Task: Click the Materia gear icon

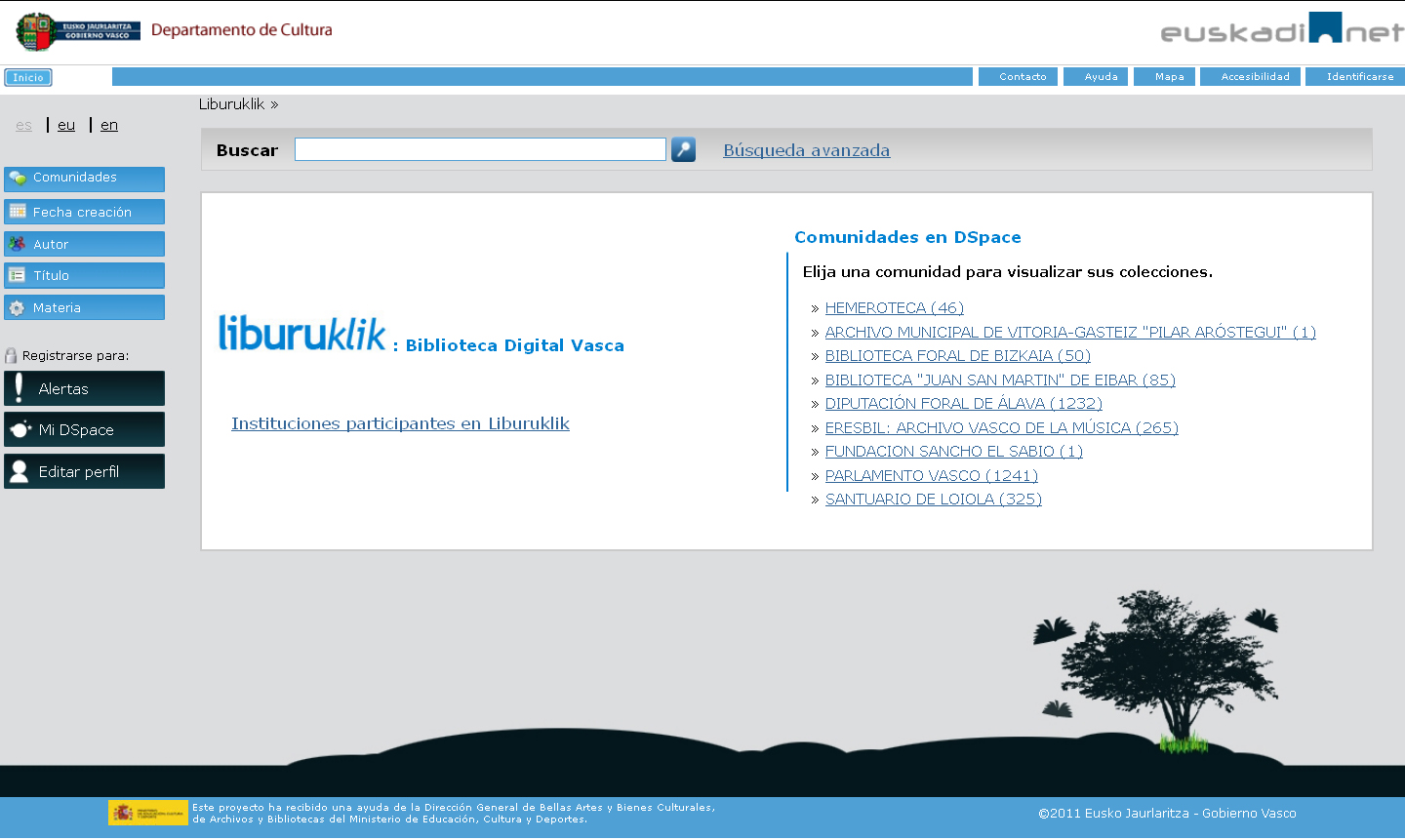Action: [x=18, y=307]
